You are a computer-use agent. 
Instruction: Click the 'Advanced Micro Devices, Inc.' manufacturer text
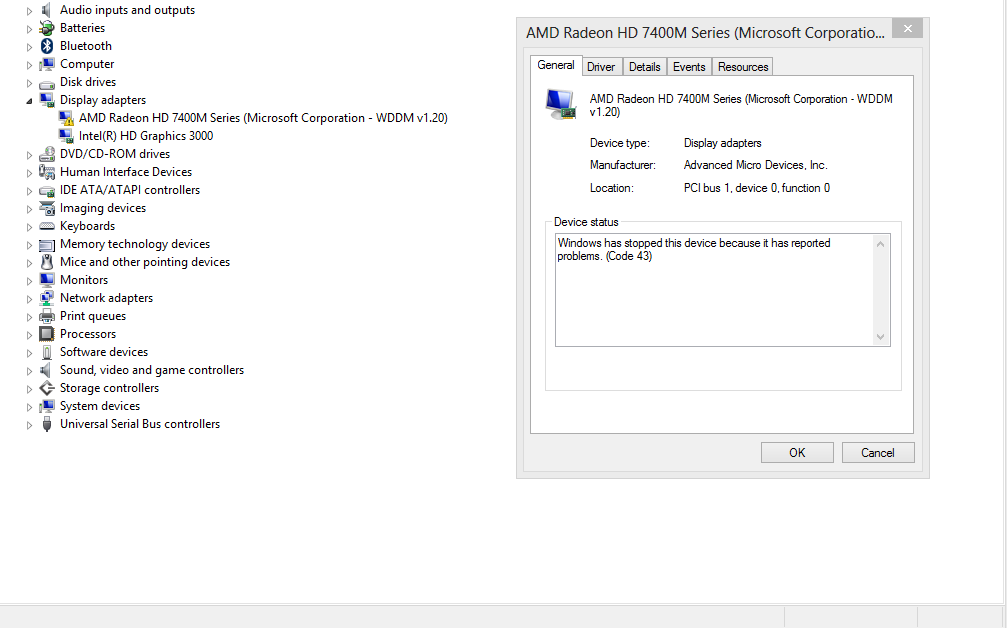click(755, 165)
